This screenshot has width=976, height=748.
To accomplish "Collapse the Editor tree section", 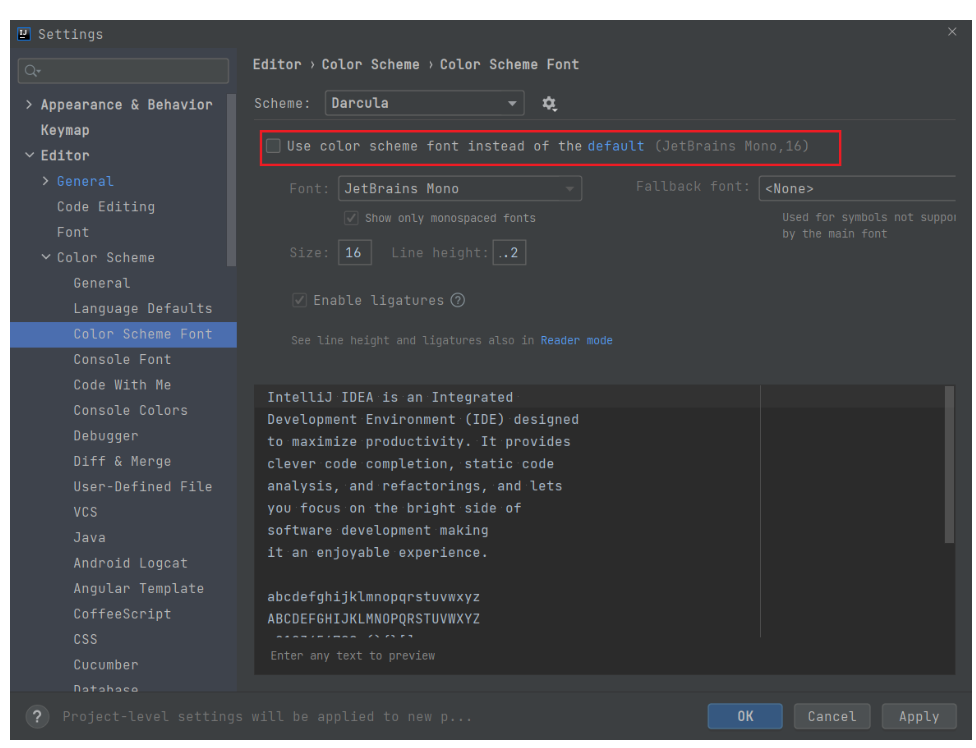I will (29, 155).
